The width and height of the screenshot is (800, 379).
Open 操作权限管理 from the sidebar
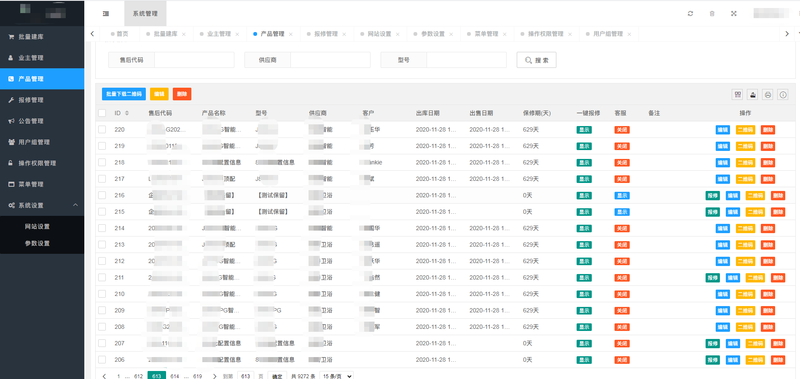click(x=42, y=163)
